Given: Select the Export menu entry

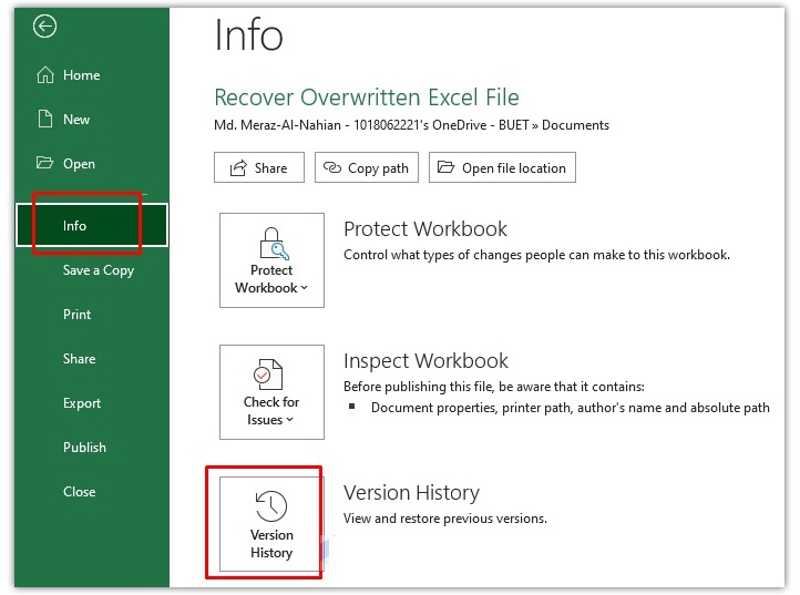Looking at the screenshot, I should coord(81,403).
